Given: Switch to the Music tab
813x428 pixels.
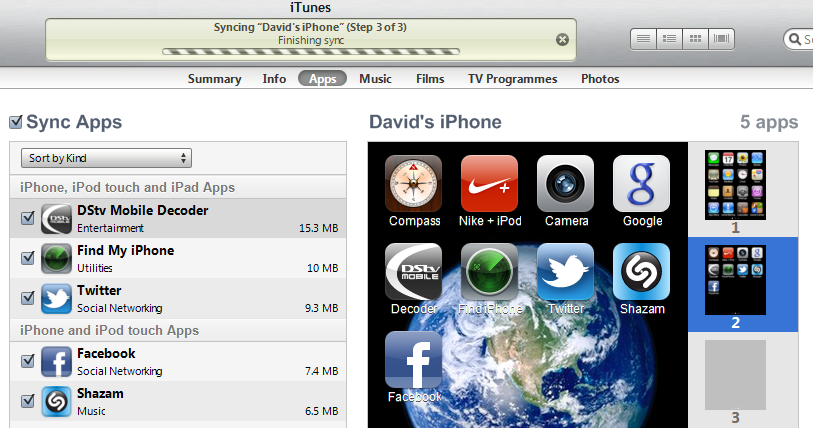Looking at the screenshot, I should [x=375, y=79].
